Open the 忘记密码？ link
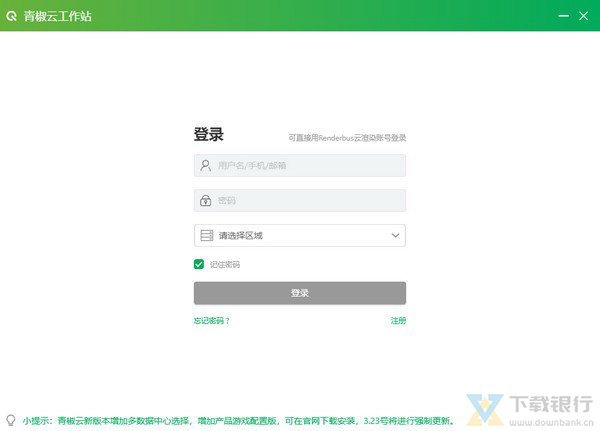 (212, 321)
